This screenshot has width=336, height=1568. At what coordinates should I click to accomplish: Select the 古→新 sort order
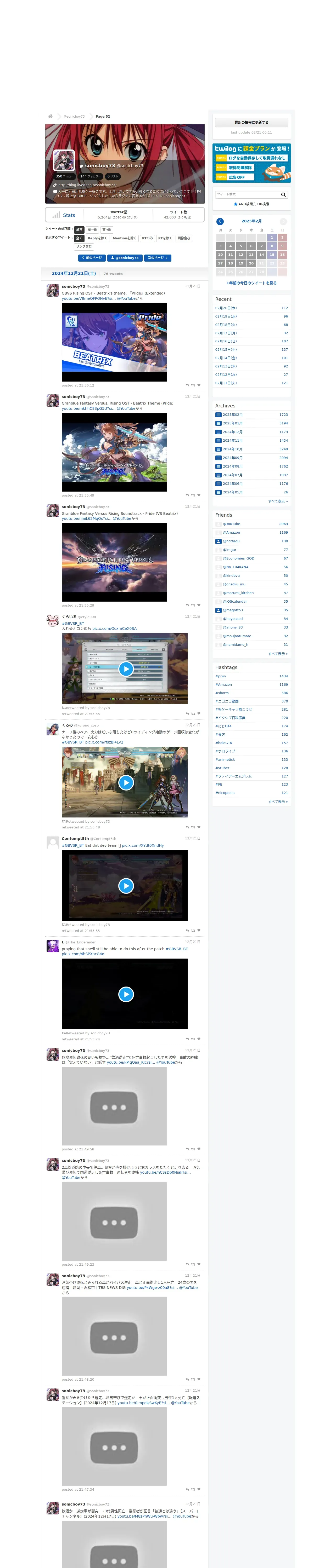click(107, 229)
